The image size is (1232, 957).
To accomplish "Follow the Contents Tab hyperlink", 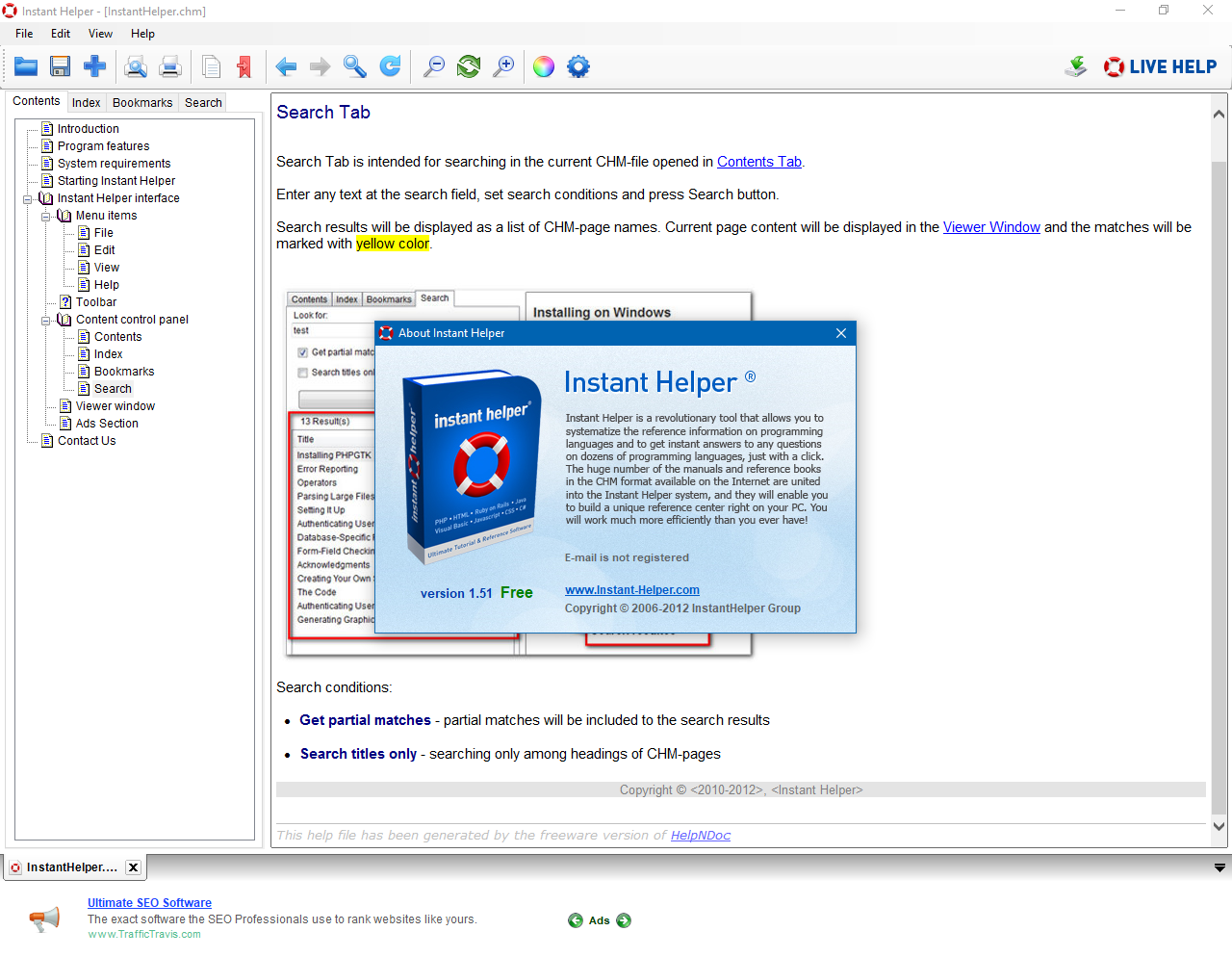I will pyautogui.click(x=759, y=162).
